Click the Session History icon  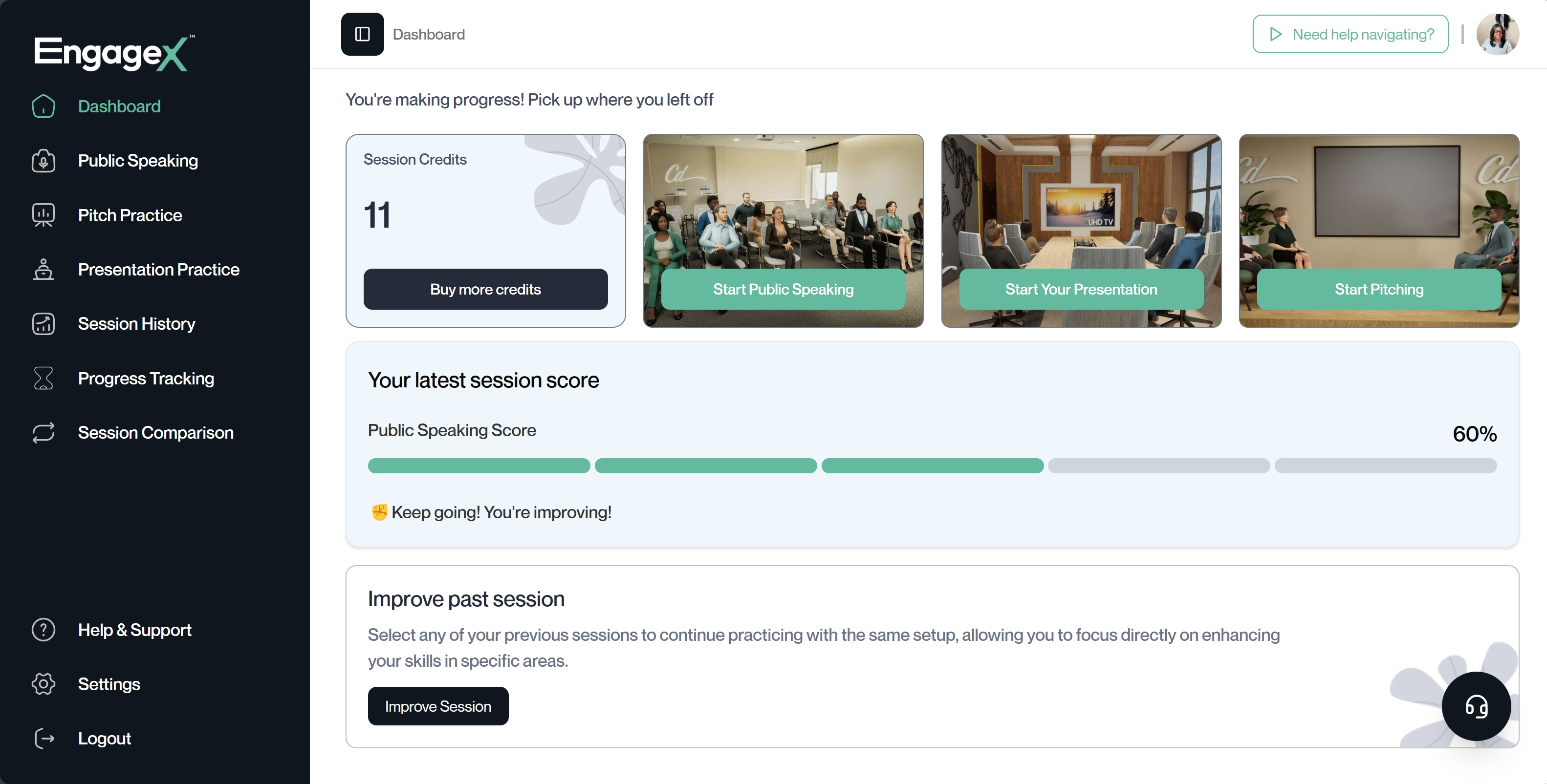tap(43, 324)
